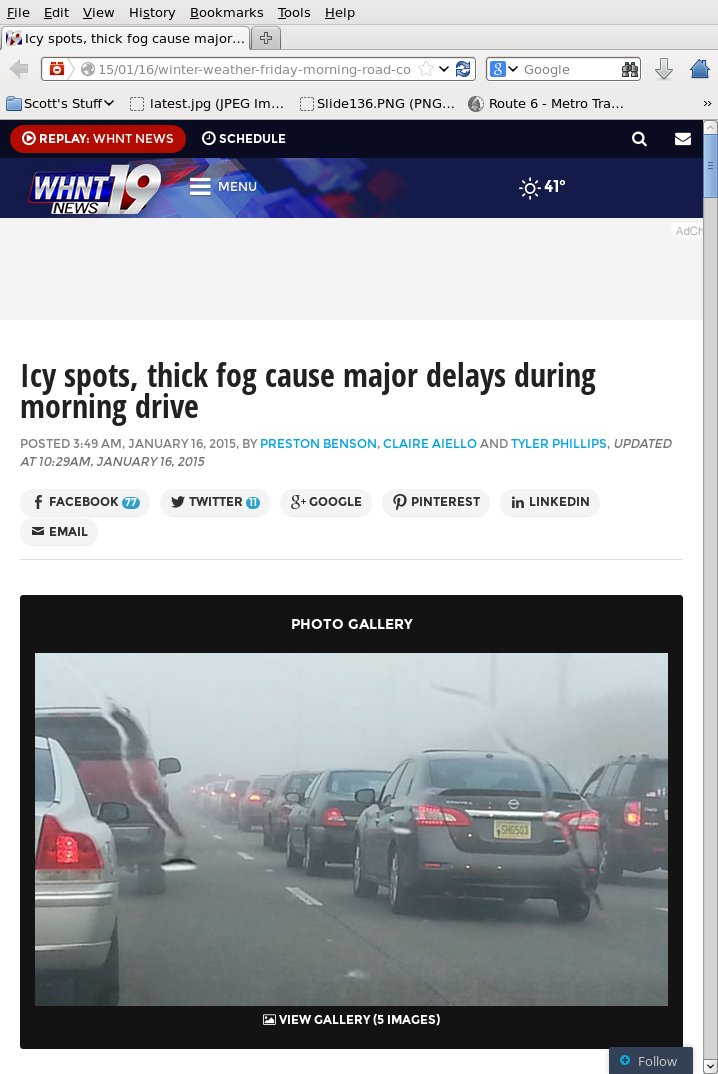Viewport: 718px width, 1074px height.
Task: Click the browser Home icon
Action: click(x=700, y=69)
